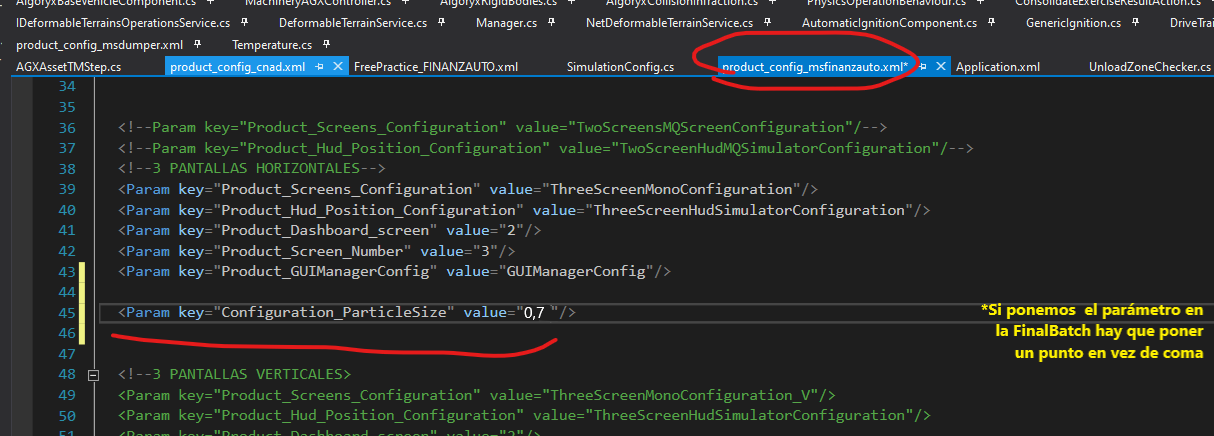Click the 0,7 value in Configuration_ParticleSize
The width and height of the screenshot is (1214, 436).
(533, 313)
